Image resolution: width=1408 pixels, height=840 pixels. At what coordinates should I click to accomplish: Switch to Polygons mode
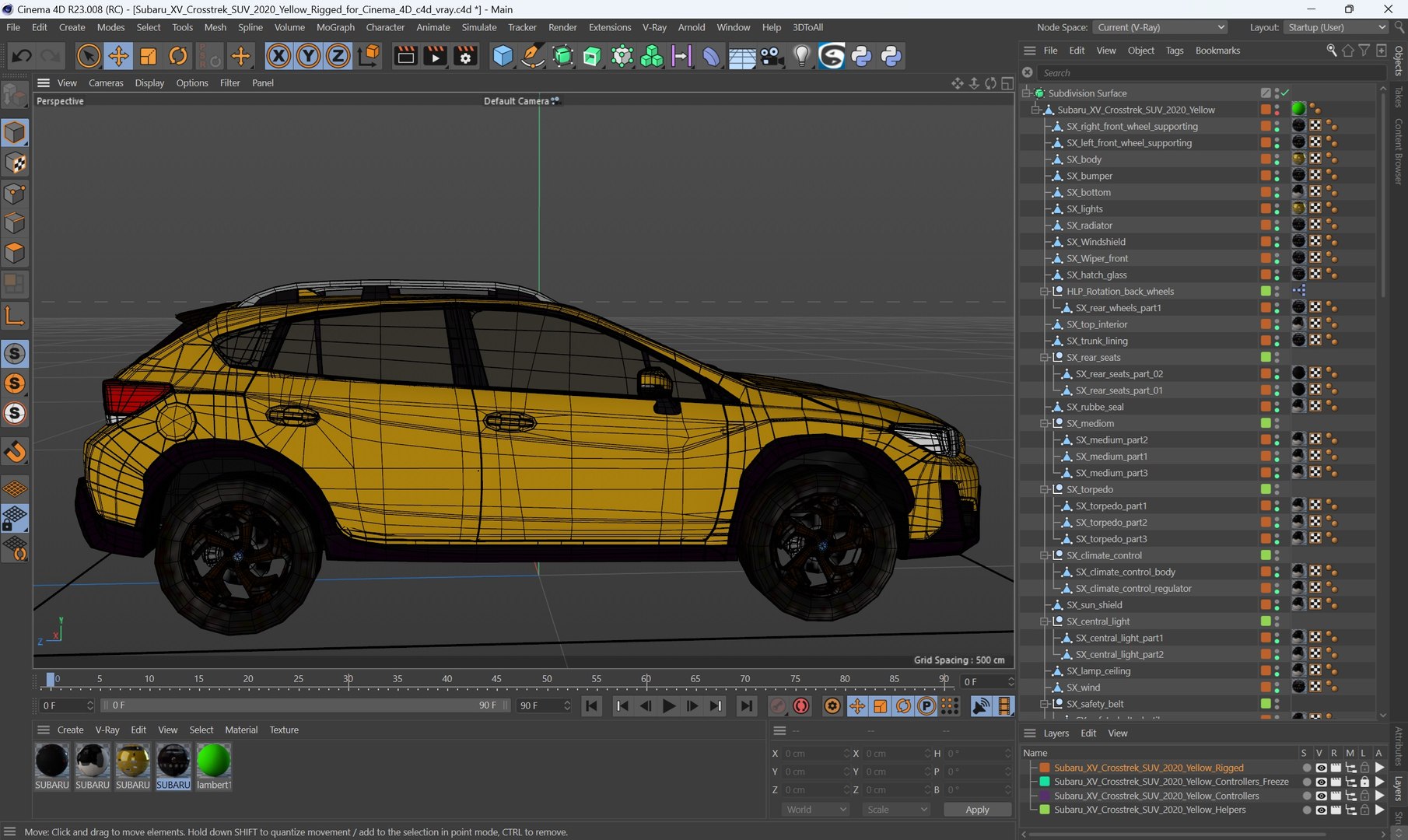point(15,254)
